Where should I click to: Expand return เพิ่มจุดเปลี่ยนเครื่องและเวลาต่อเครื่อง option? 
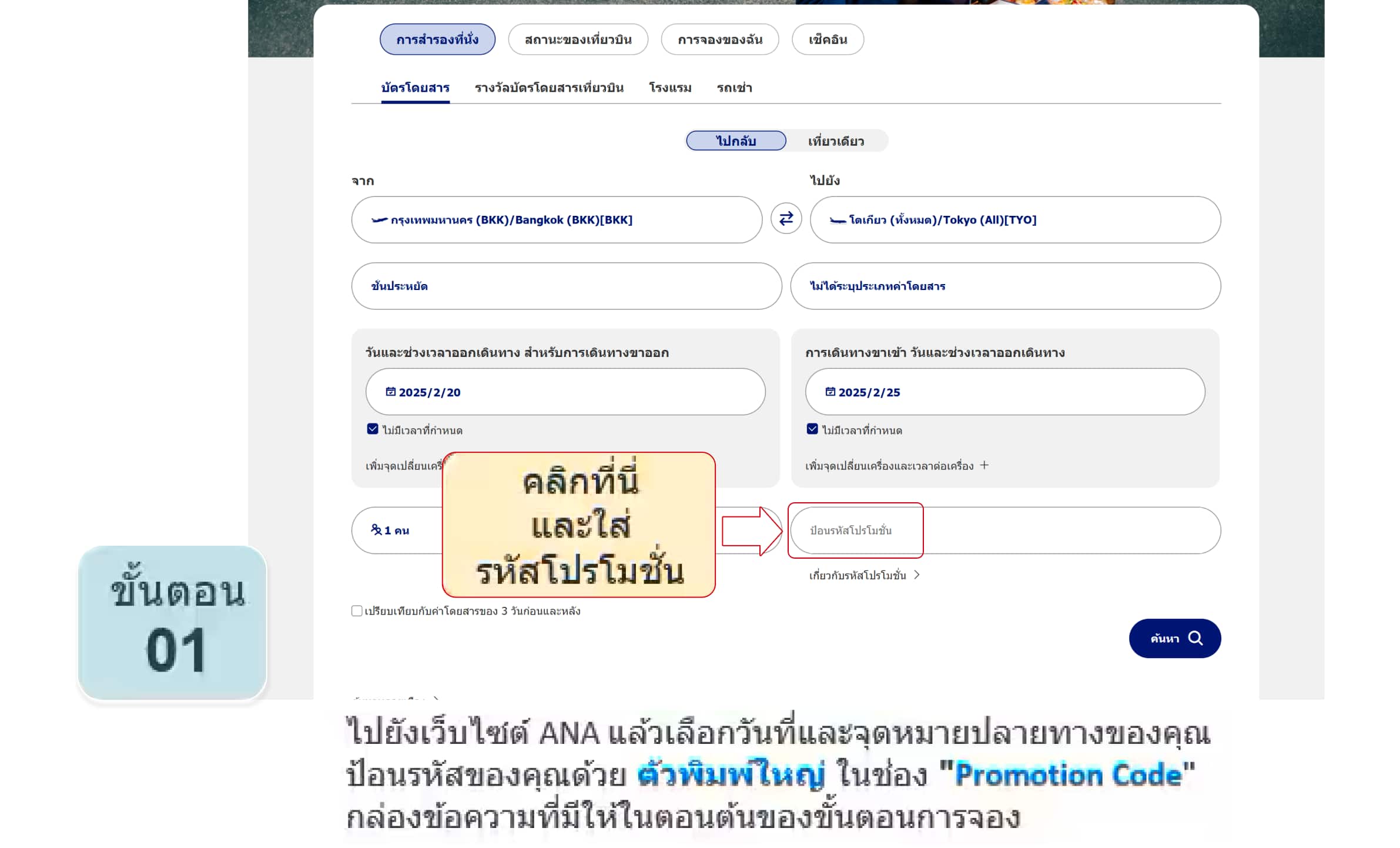pos(897,466)
